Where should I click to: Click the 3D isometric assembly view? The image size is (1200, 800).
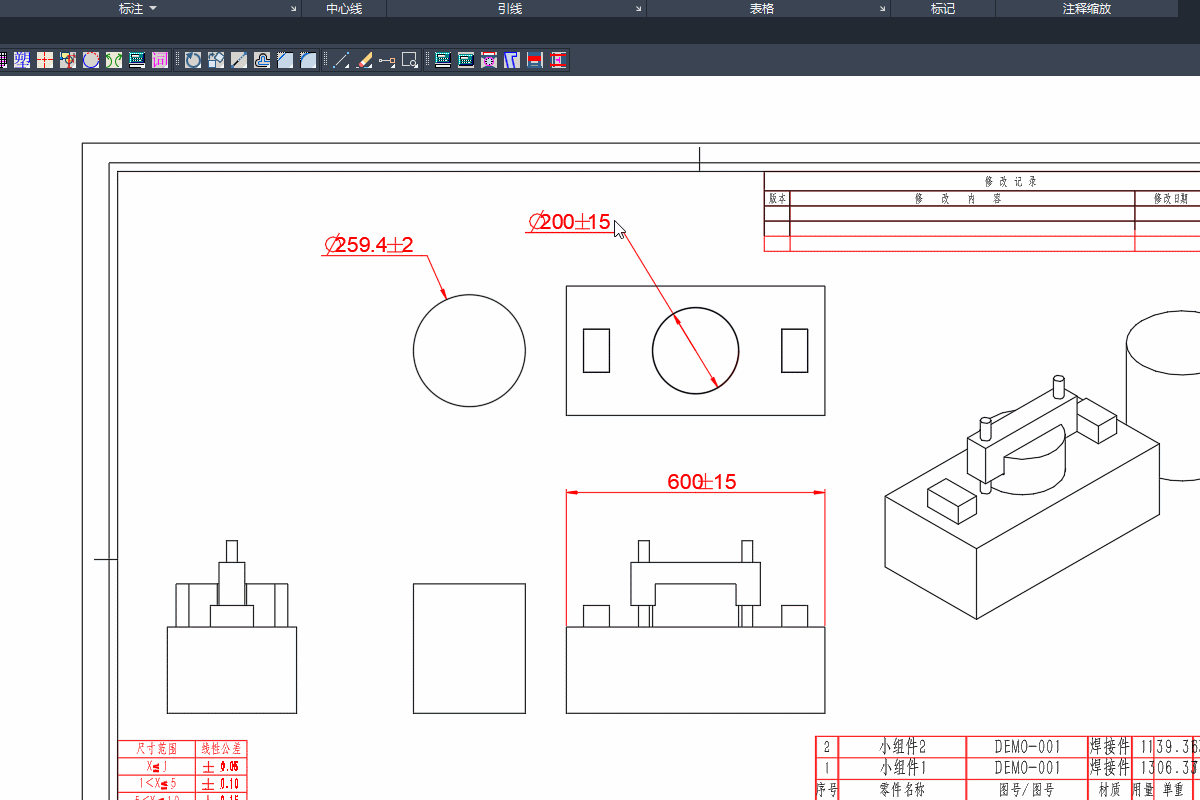coord(1022,495)
